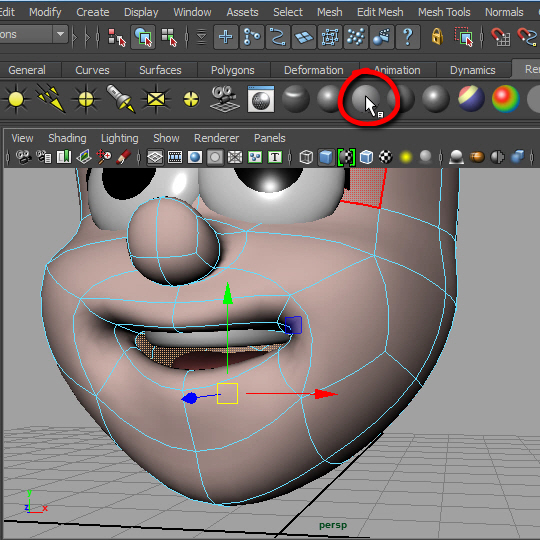This screenshot has height=540, width=540.
Task: Click the highlight selection mode icon
Action: click(464, 37)
